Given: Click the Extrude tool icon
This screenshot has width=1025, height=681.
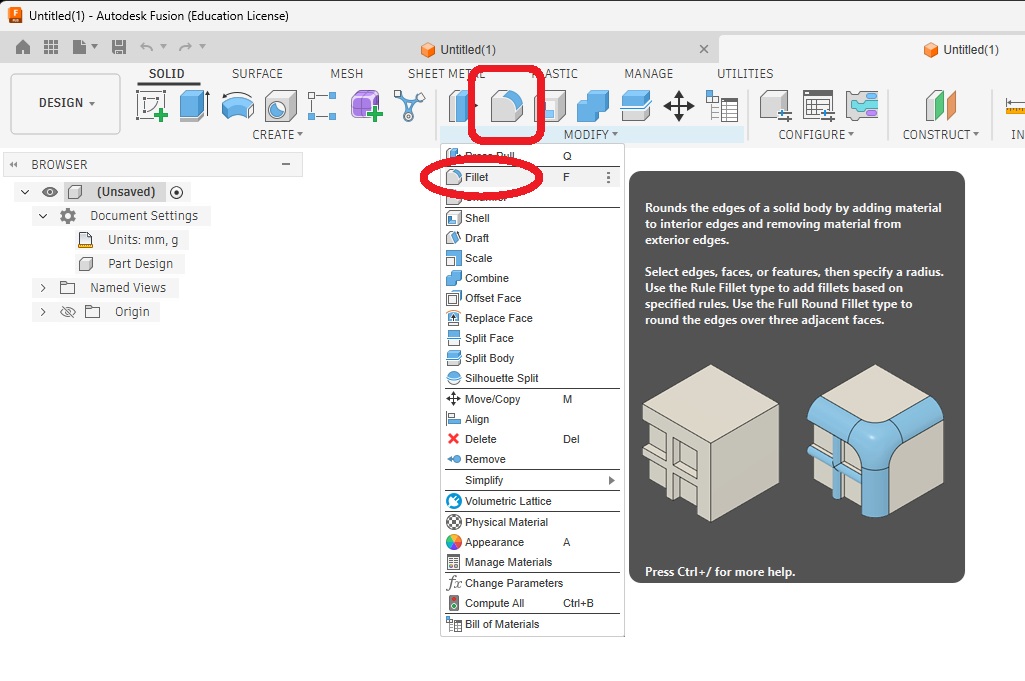Looking at the screenshot, I should click(x=194, y=106).
